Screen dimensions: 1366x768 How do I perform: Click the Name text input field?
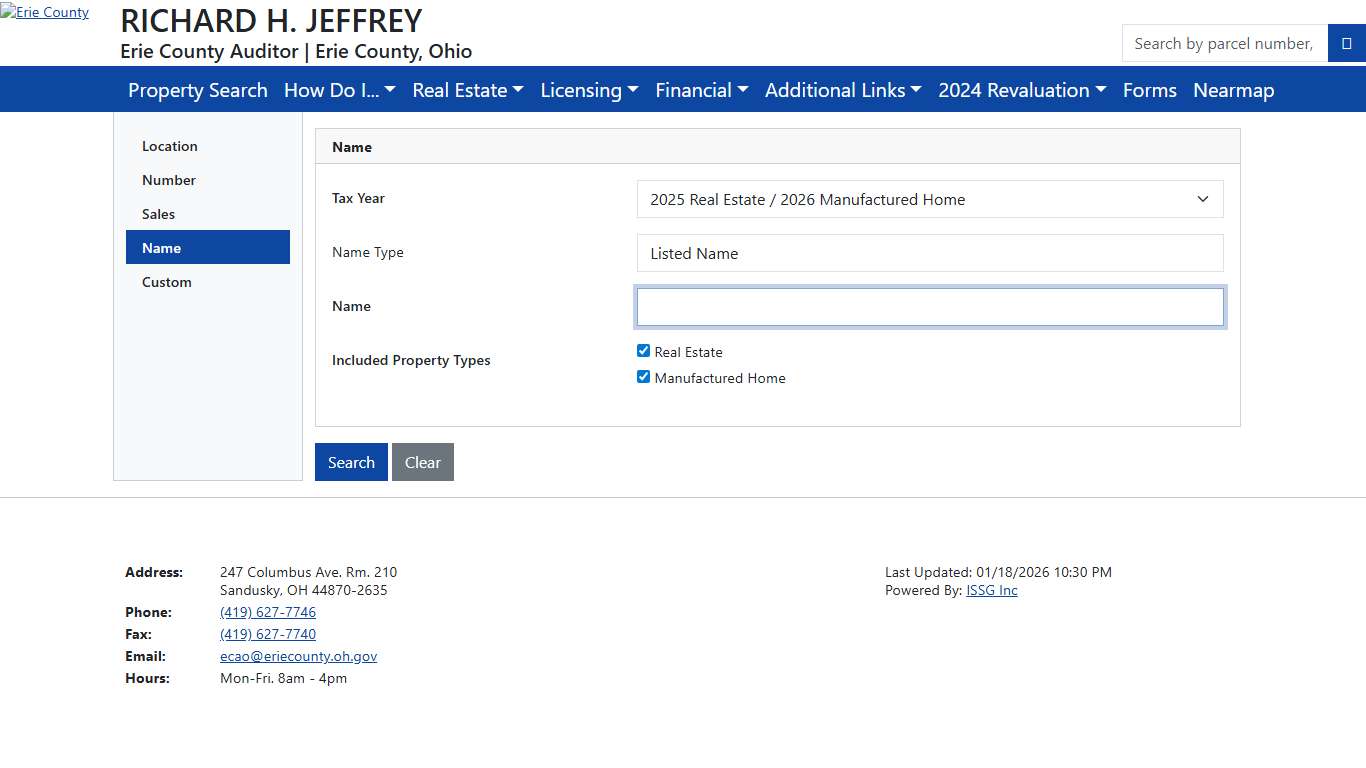tap(929, 307)
